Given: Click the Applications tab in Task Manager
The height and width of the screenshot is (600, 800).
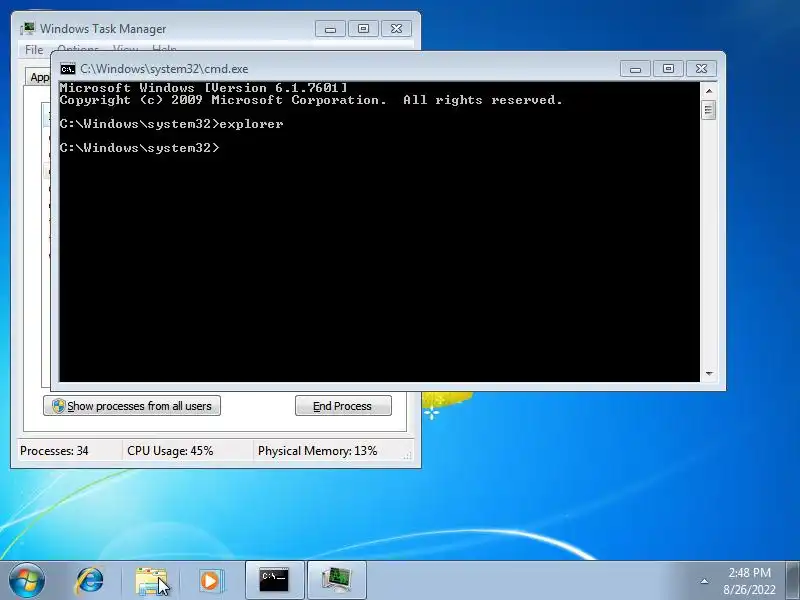Looking at the screenshot, I should point(39,77).
